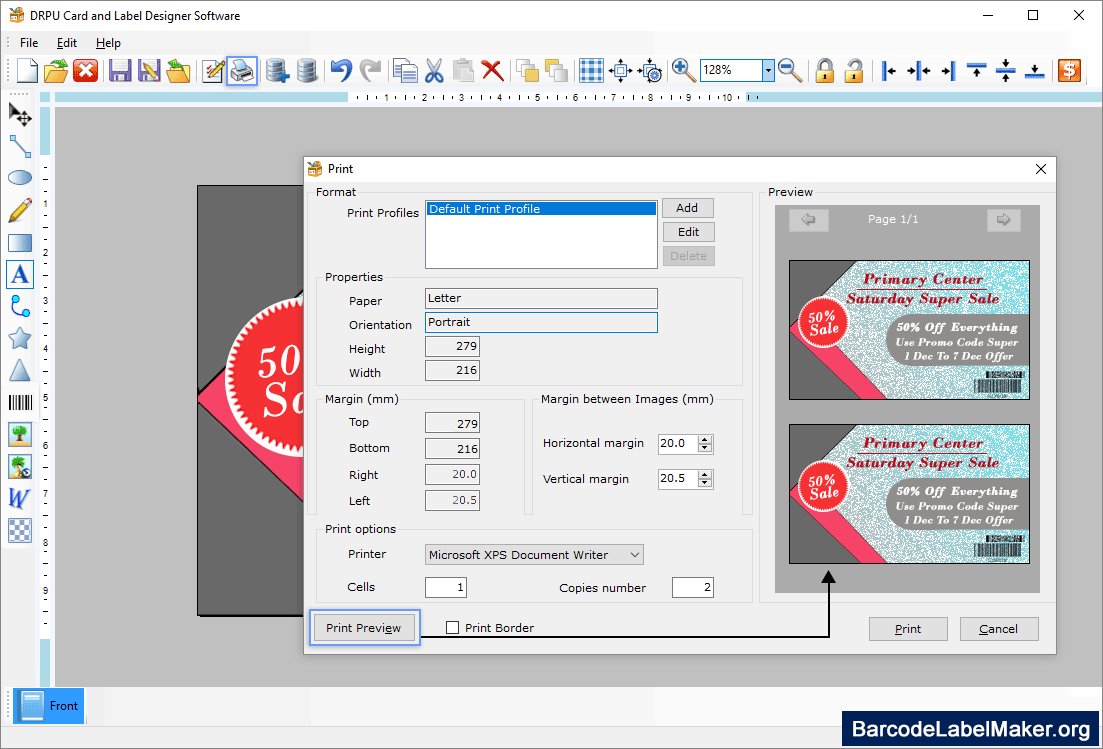Select the Star shape tool

pyautogui.click(x=20, y=338)
